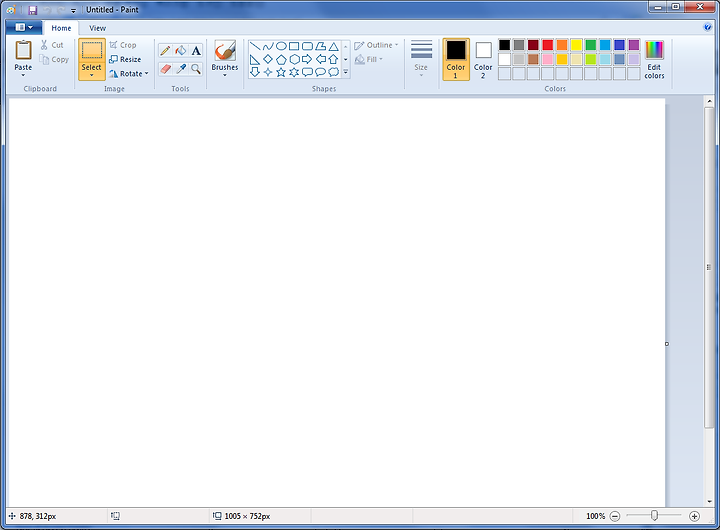Choose the Curve shape
The image size is (720, 530).
[268, 46]
